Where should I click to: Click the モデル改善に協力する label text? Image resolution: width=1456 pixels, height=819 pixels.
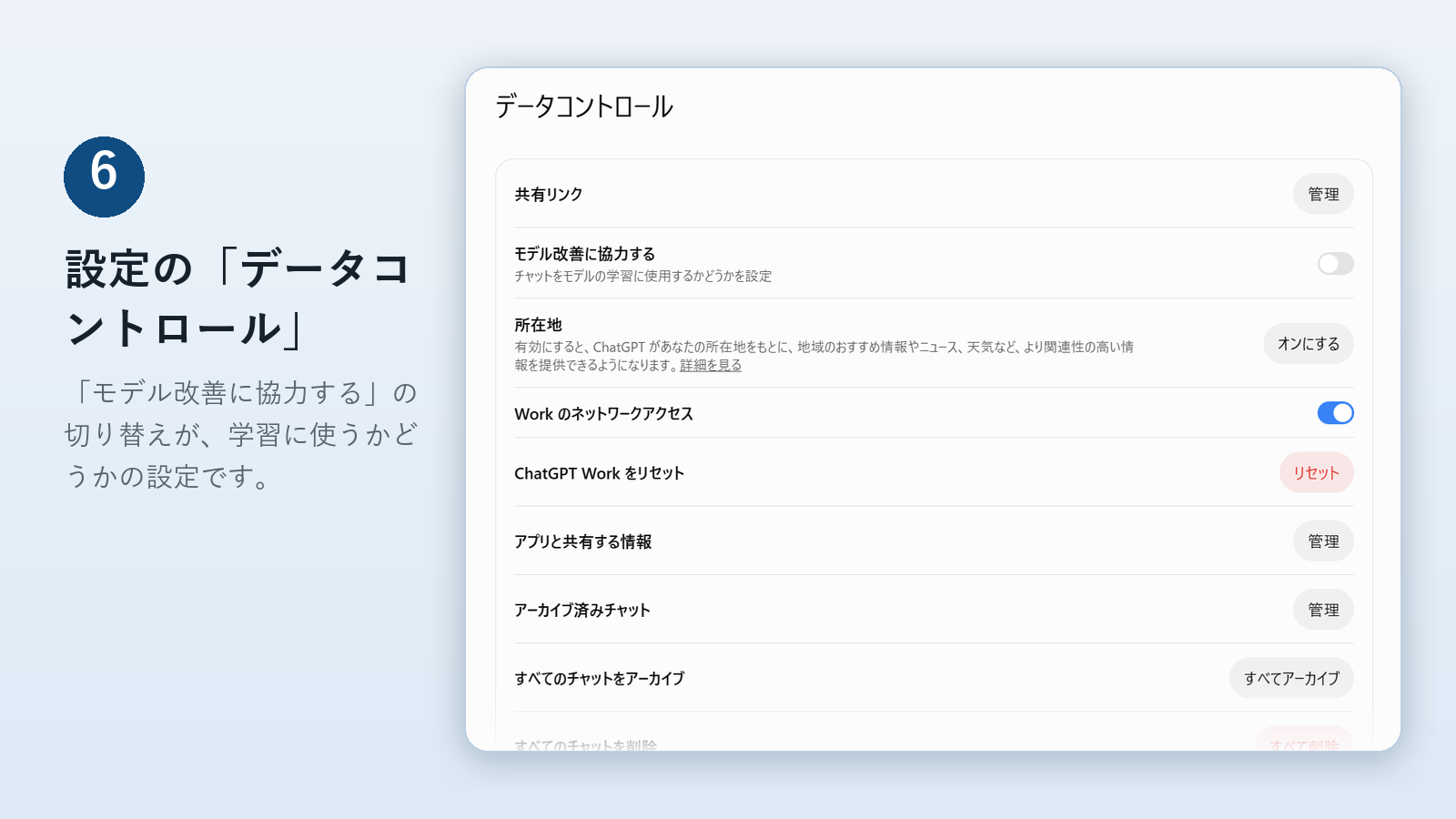(585, 254)
